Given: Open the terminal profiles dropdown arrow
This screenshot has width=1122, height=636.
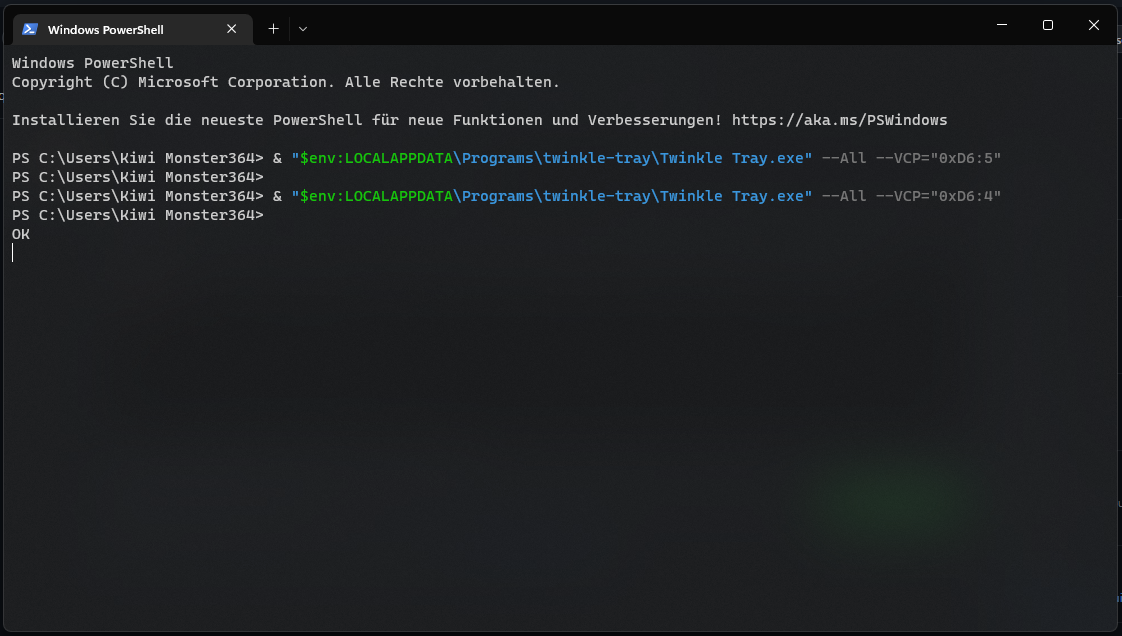Looking at the screenshot, I should click(302, 29).
